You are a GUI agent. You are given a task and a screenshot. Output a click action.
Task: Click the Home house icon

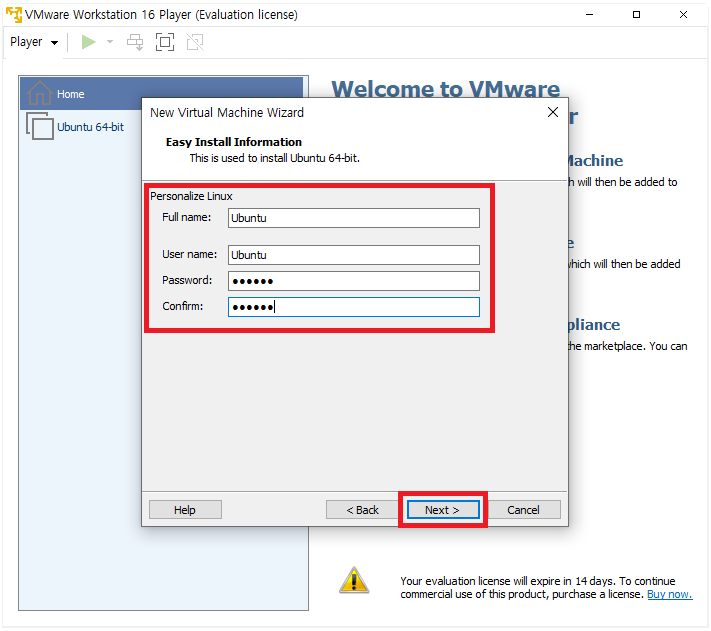pyautogui.click(x=39, y=92)
